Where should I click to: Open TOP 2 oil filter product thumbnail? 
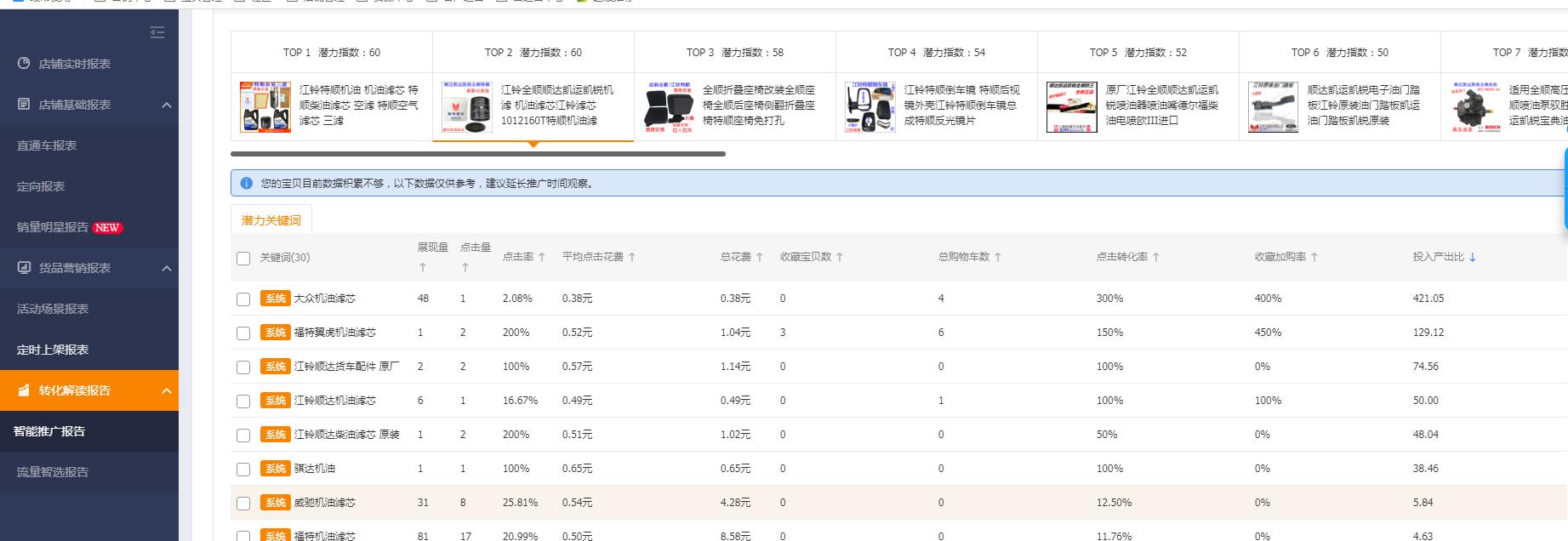pos(467,107)
